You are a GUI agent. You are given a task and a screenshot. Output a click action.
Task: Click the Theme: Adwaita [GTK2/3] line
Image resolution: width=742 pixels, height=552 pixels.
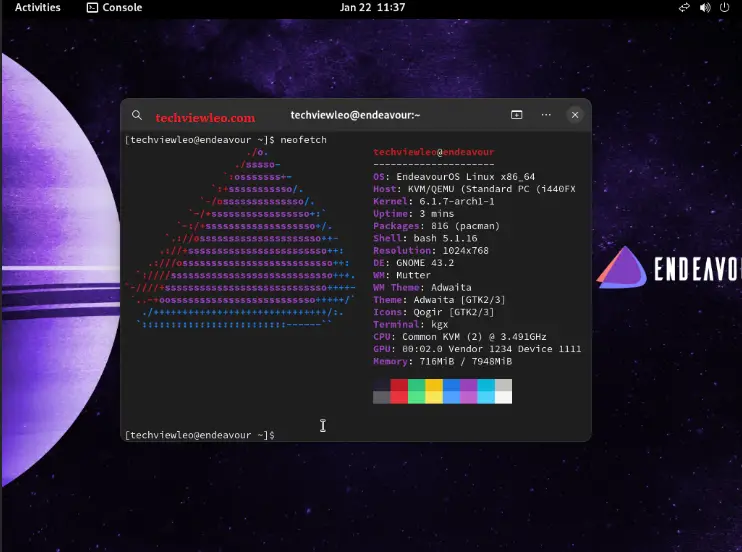439,300
